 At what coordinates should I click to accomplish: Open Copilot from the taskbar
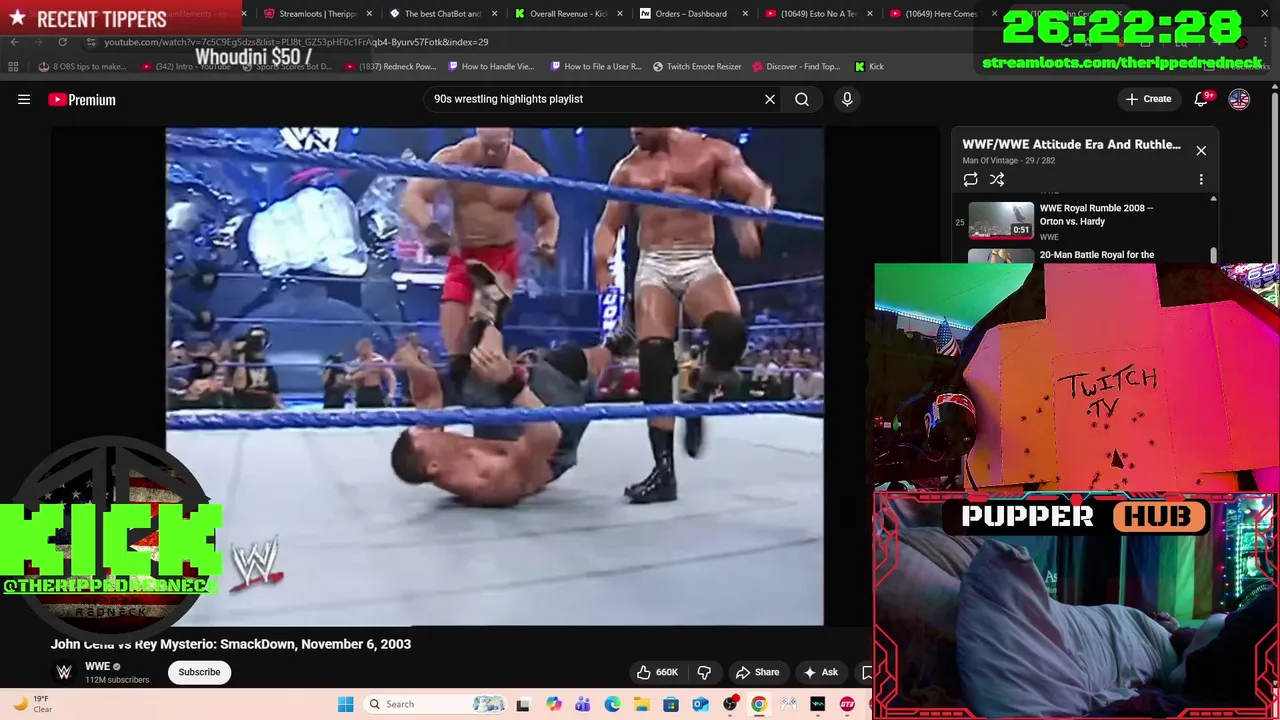point(553,704)
